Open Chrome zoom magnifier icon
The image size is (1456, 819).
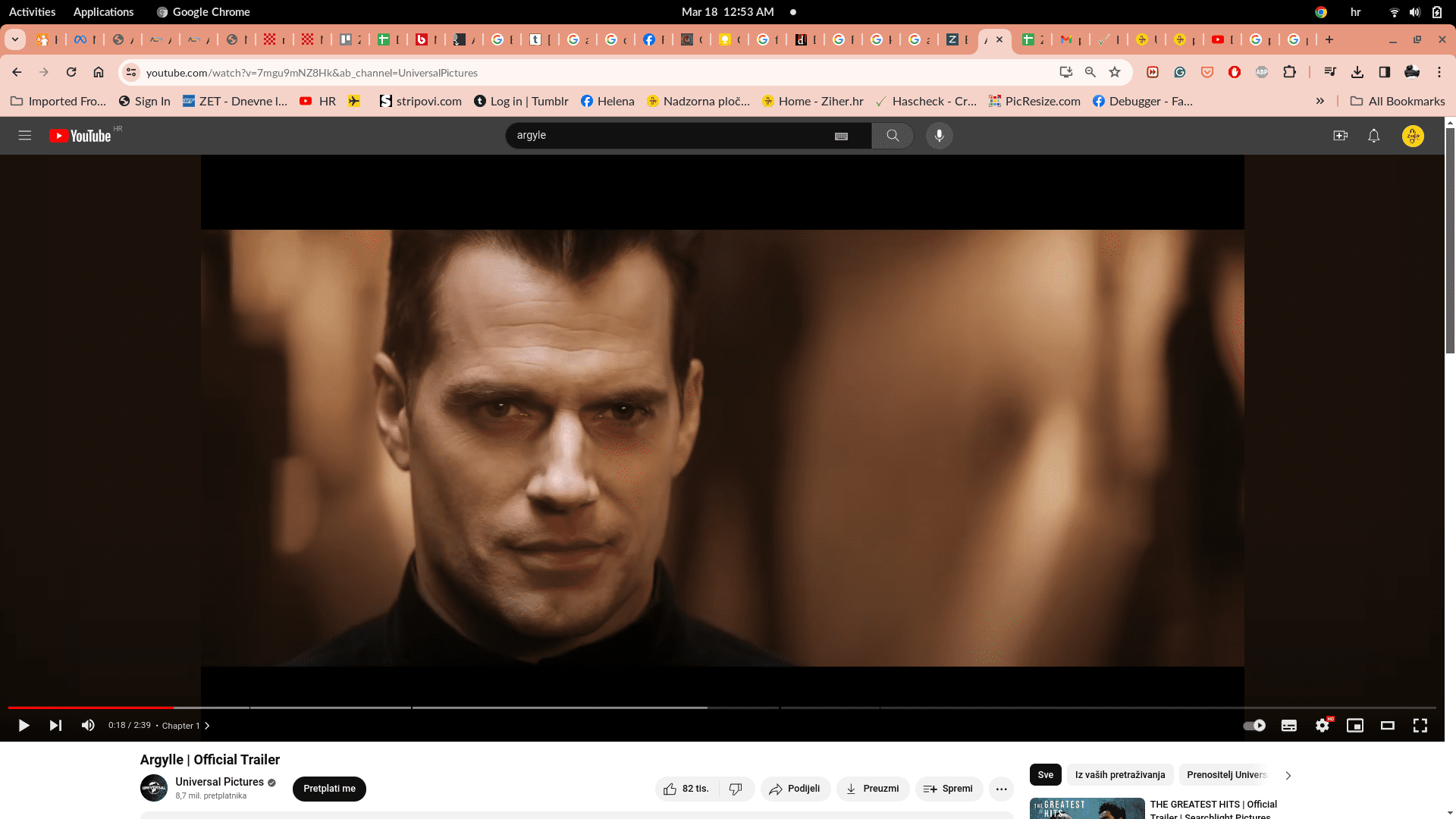(1090, 72)
